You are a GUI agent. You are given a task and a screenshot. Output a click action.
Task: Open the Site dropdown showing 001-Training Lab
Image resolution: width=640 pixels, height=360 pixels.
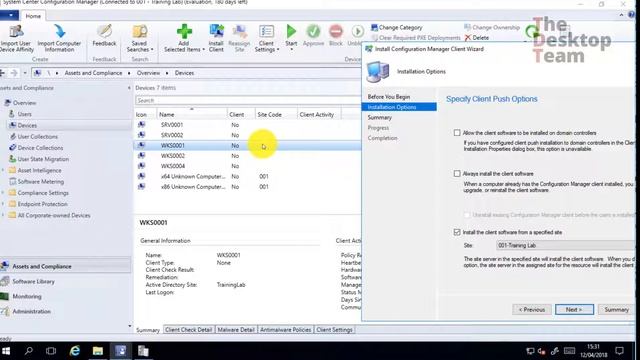coord(565,245)
